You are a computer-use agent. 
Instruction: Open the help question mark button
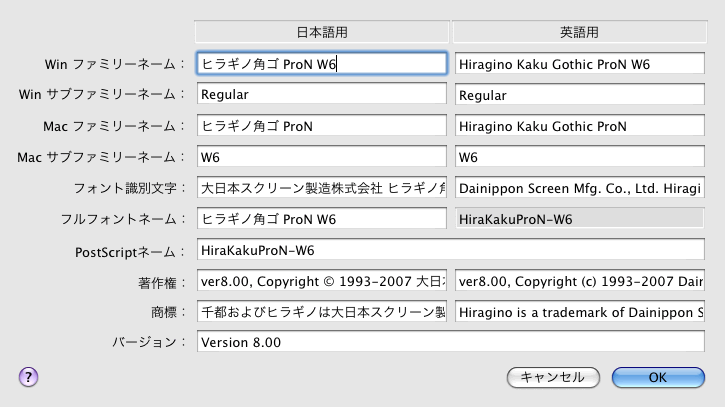(29, 377)
